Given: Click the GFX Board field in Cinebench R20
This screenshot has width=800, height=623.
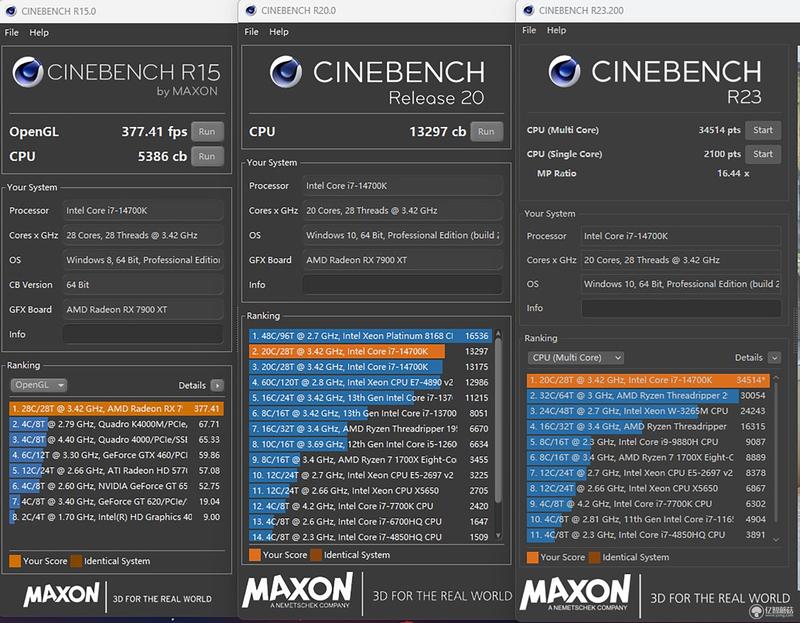Looking at the screenshot, I should click(402, 260).
